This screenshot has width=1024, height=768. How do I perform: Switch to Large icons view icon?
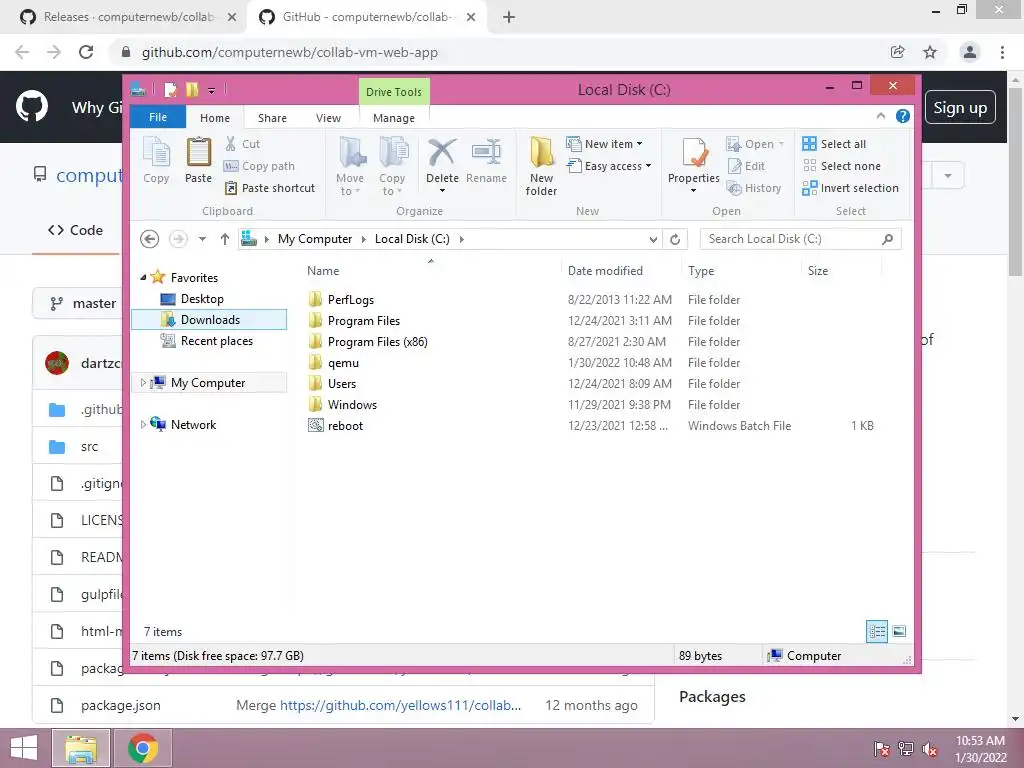click(x=899, y=631)
